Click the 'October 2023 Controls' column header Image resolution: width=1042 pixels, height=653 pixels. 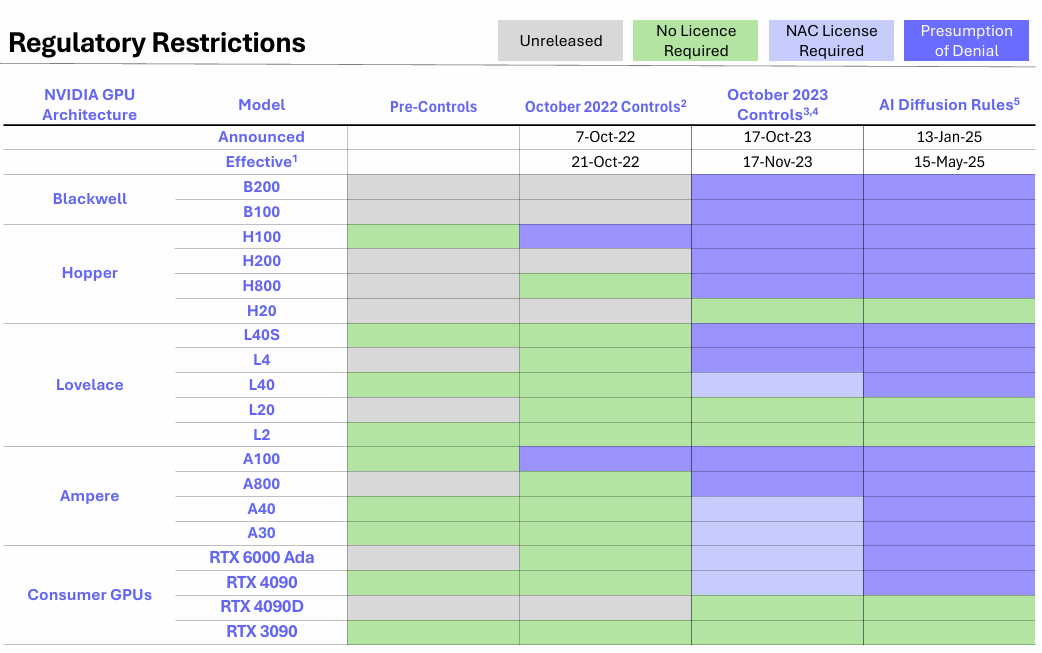click(x=778, y=104)
